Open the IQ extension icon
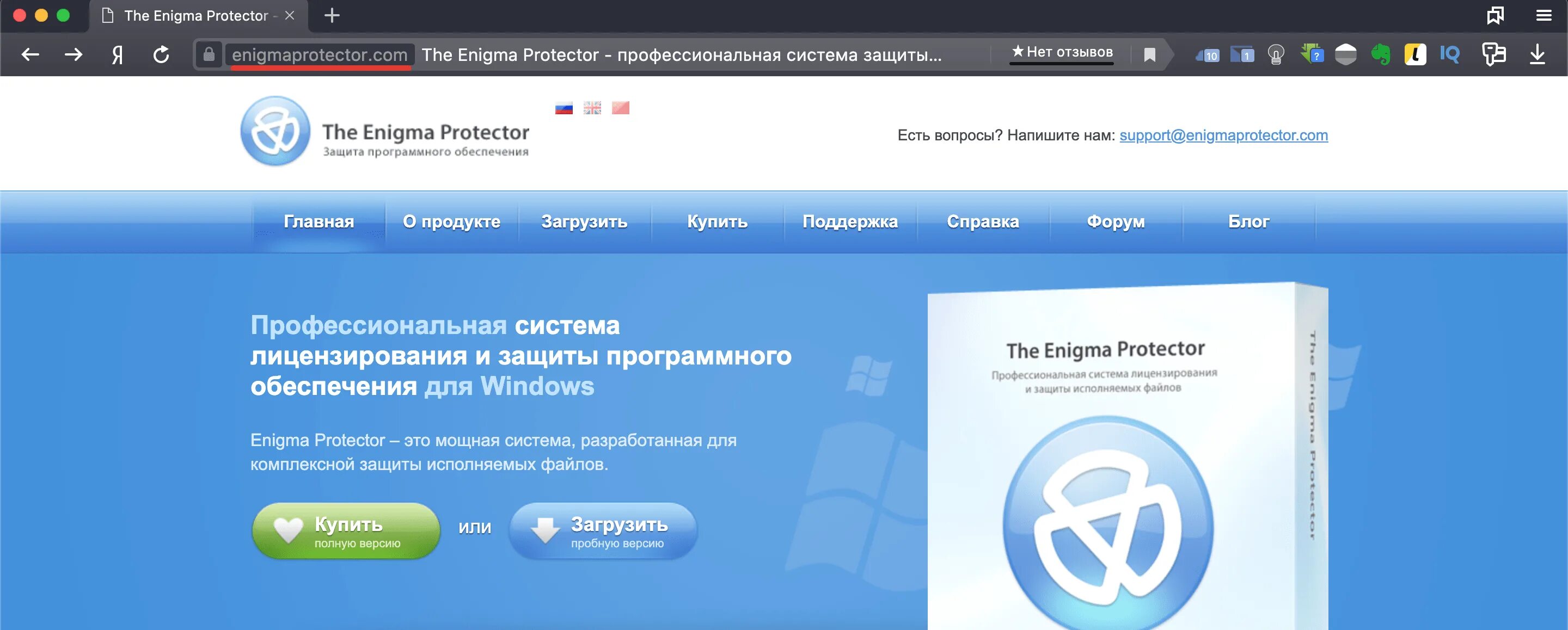1568x630 pixels. click(1450, 55)
